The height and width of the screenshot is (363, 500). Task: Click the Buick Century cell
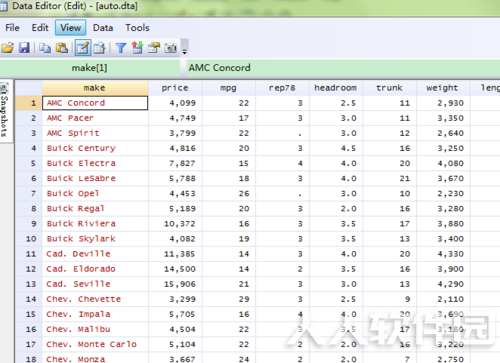(95, 148)
